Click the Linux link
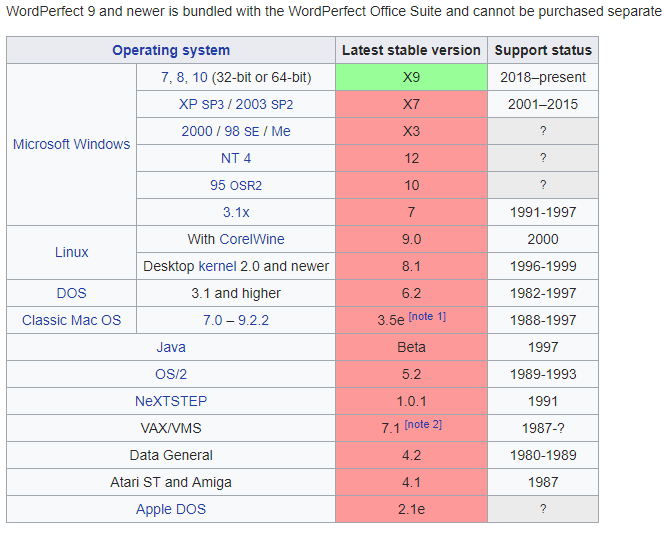662x536 pixels. coord(71,252)
